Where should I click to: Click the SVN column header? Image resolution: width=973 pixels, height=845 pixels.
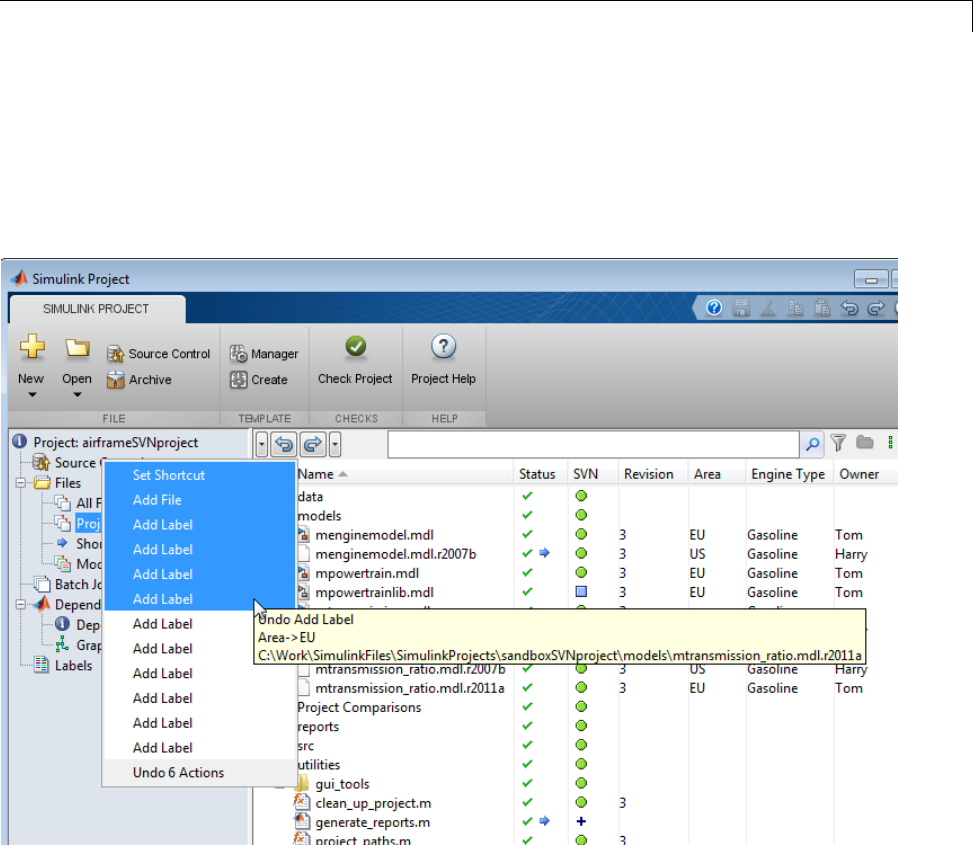click(585, 474)
